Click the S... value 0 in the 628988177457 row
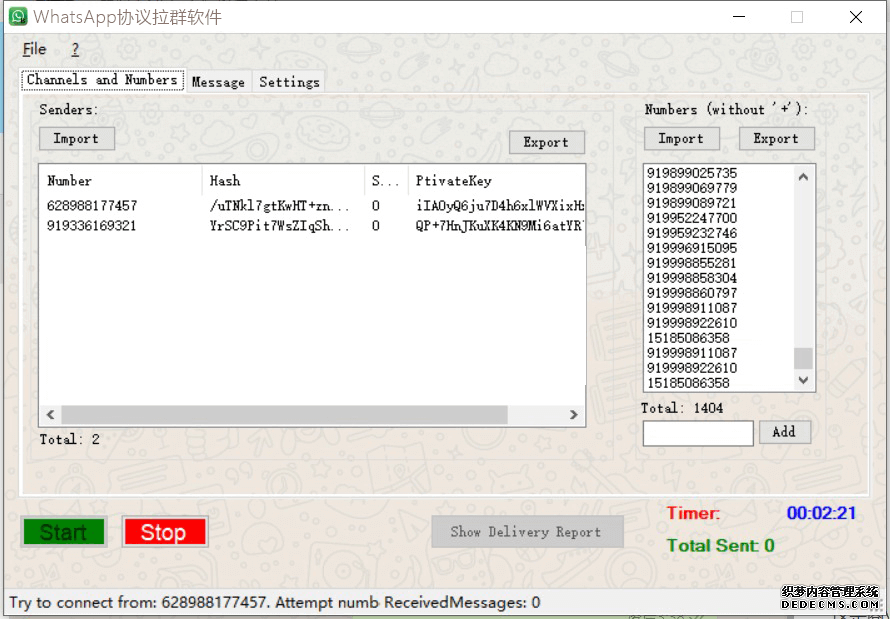This screenshot has height=619, width=890. point(376,206)
